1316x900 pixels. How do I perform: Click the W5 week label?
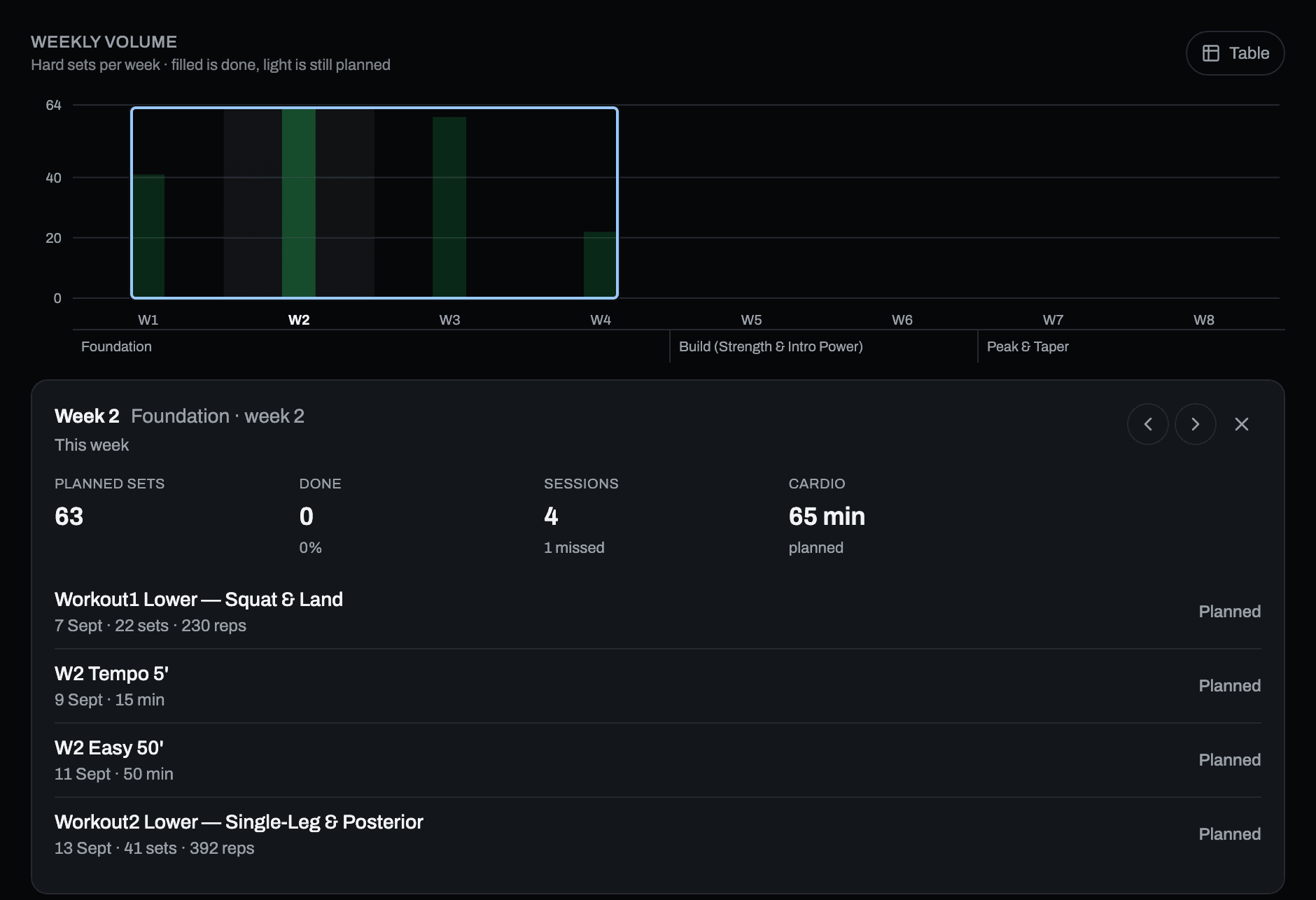751,320
